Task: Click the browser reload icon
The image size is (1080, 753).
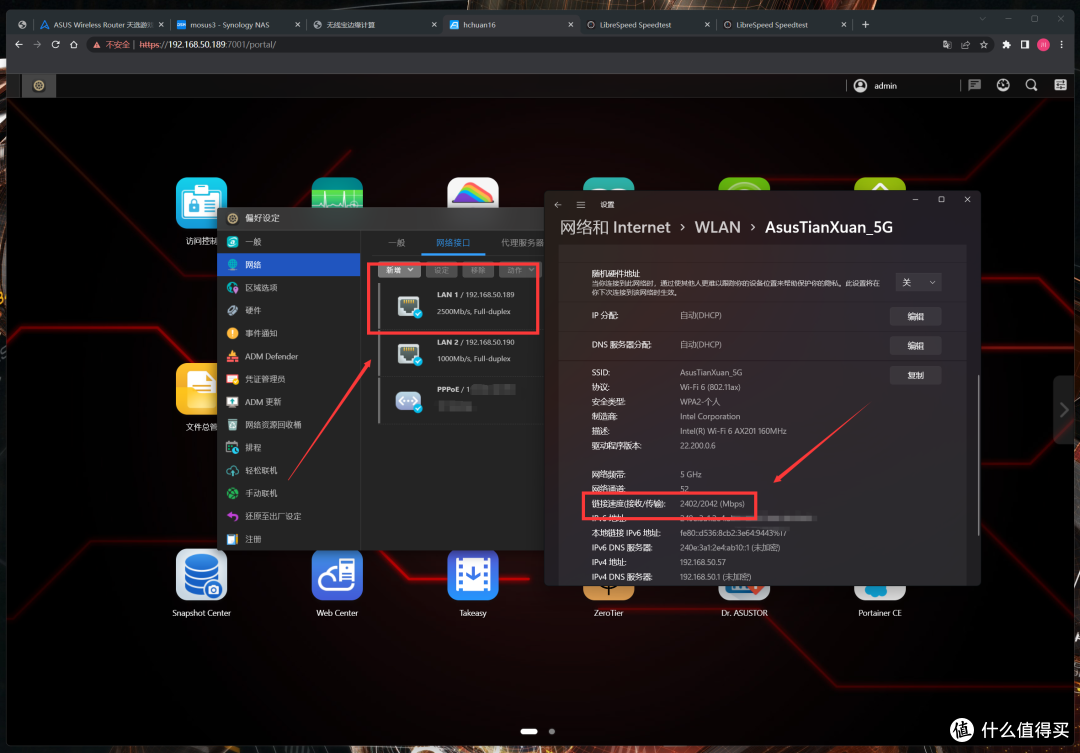Action: [55, 44]
